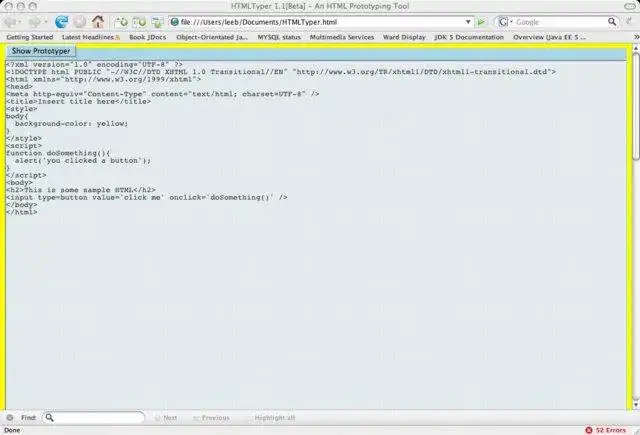Click the 'function doSomething(){' line
This screenshot has width=640, height=435.
(x=58, y=153)
